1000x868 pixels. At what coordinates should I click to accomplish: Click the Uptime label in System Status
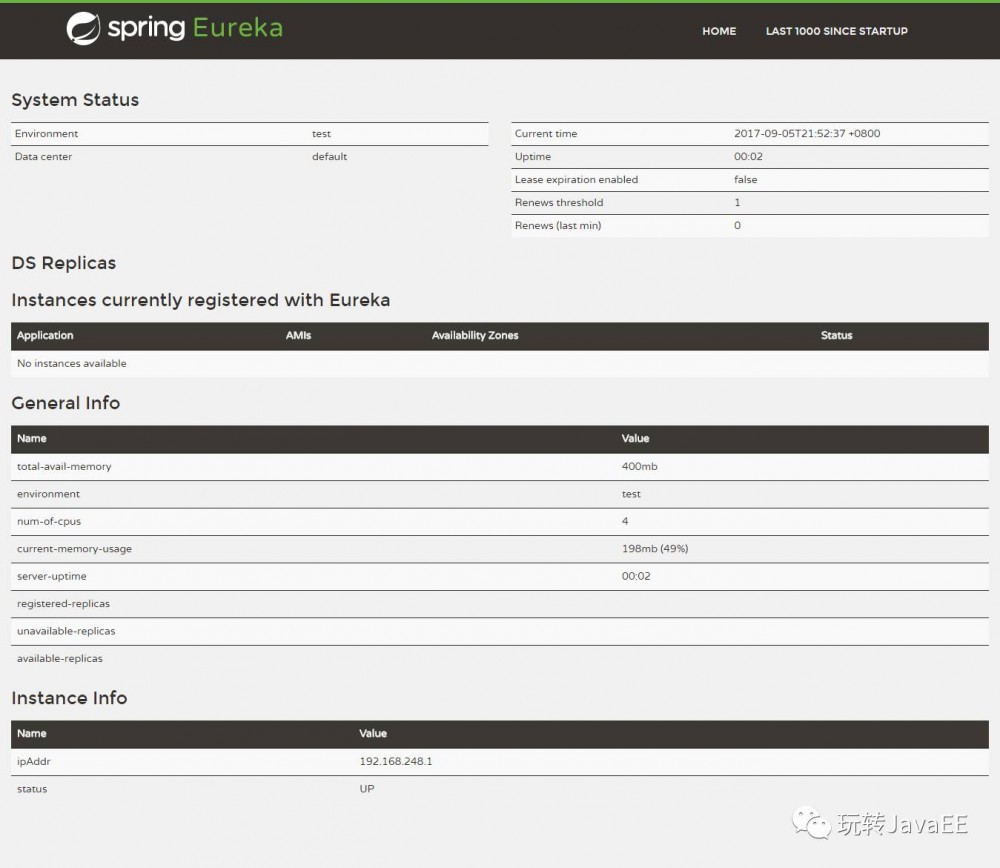point(533,157)
